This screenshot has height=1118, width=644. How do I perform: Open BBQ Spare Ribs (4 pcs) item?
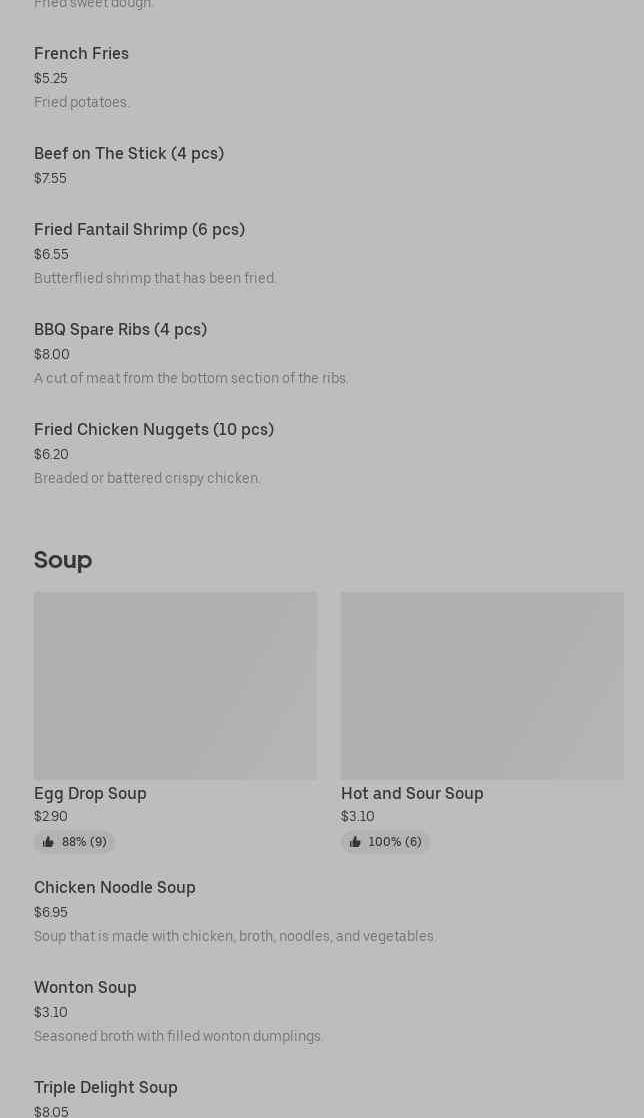click(120, 330)
